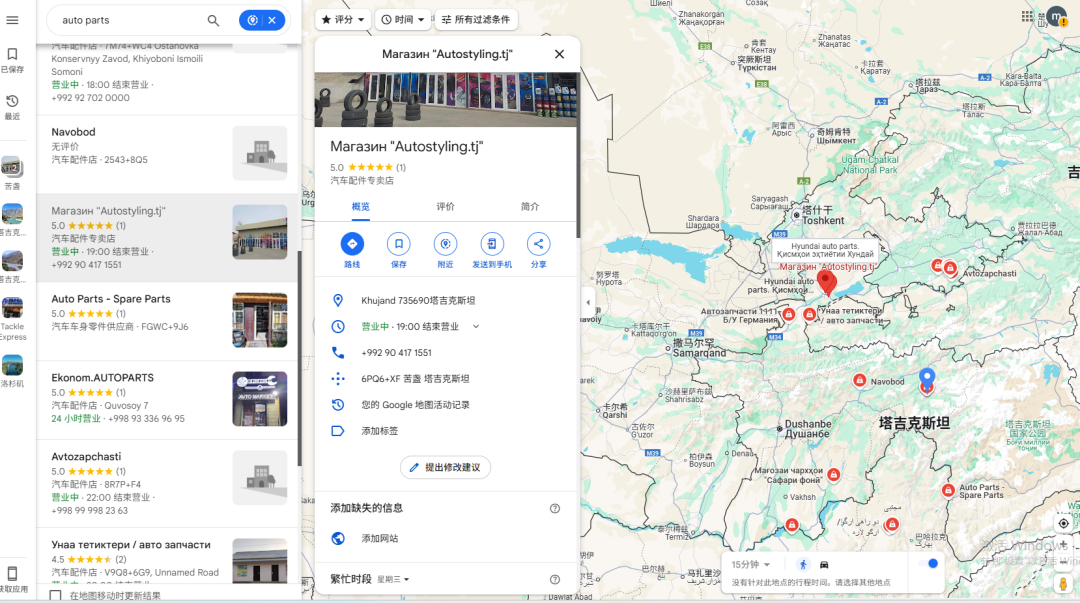1080x603 pixels.
Task: Close the Autostyling.tj details panel
Action: coord(559,54)
